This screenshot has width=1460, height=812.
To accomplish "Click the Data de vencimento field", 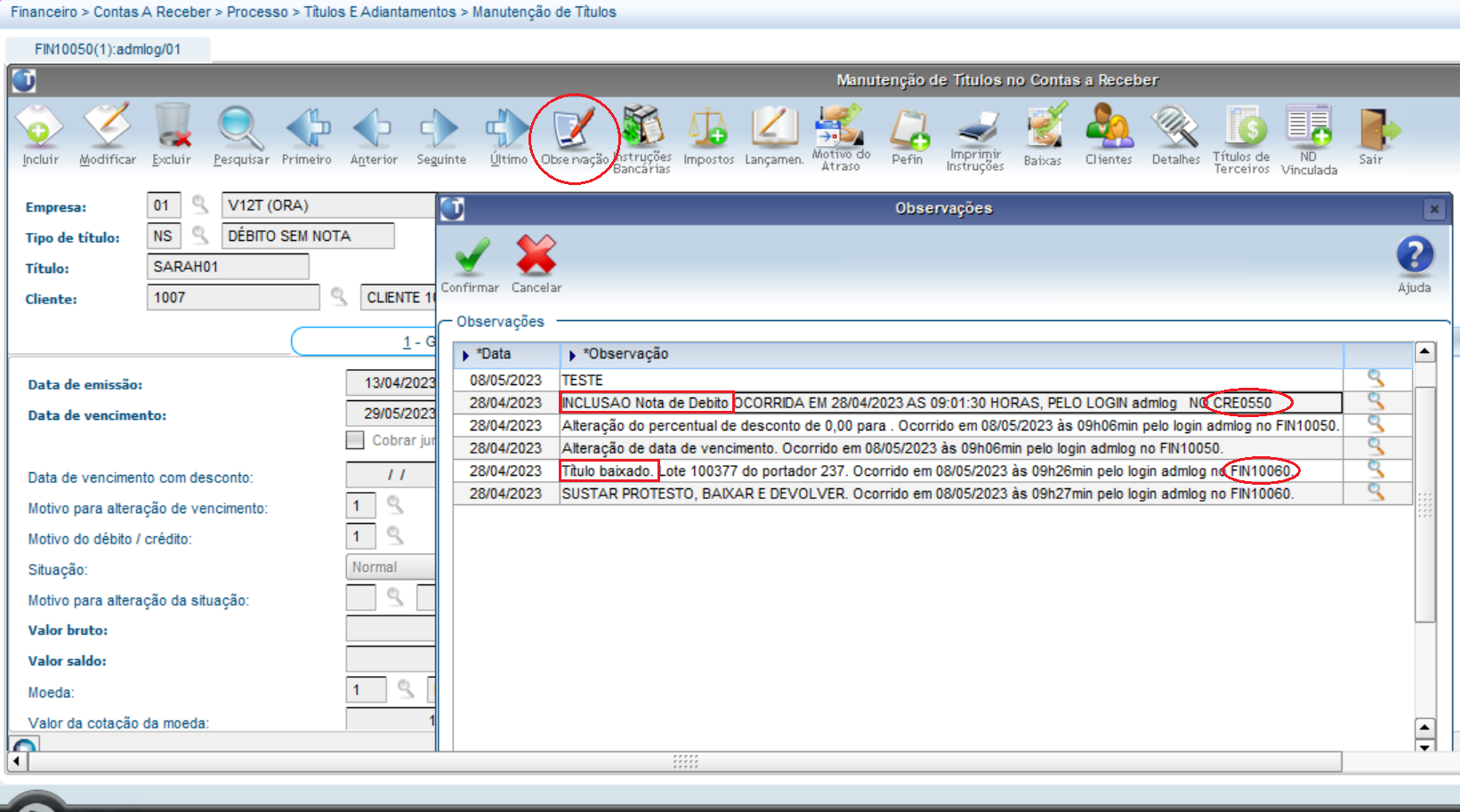I will coord(391,414).
